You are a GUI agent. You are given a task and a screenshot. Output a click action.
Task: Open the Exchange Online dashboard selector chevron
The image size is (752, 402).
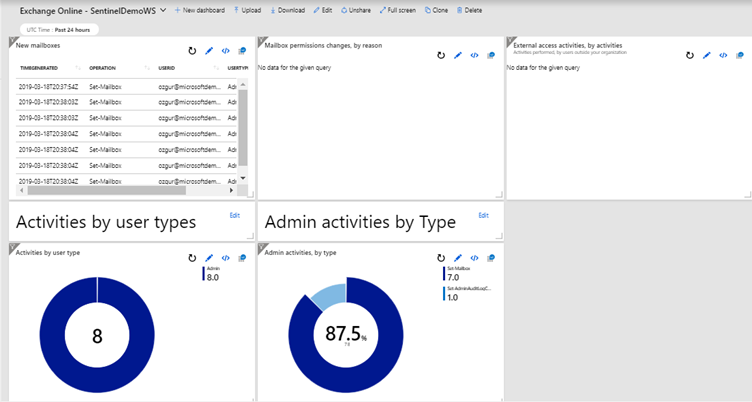point(163,10)
